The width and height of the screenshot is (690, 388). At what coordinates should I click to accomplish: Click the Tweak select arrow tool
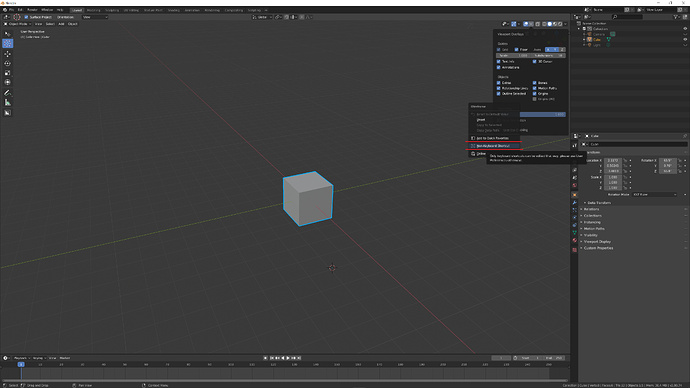click(x=7, y=34)
